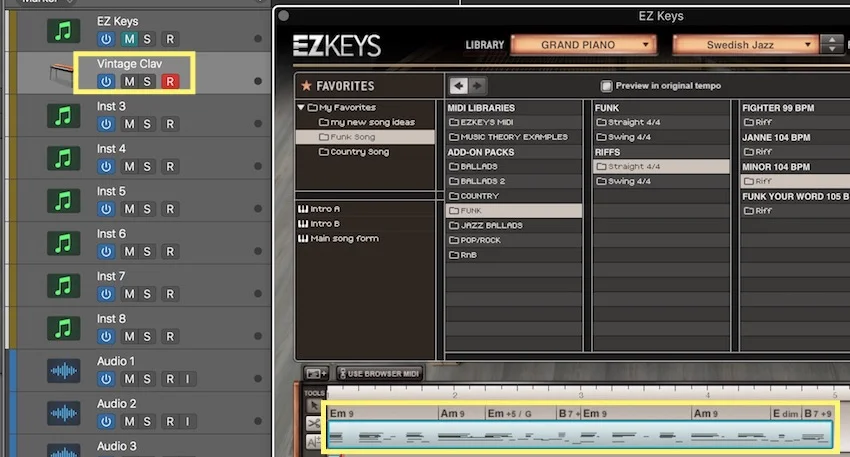This screenshot has width=850, height=457.
Task: Record-enable the EZ Keys track
Action: [x=170, y=39]
